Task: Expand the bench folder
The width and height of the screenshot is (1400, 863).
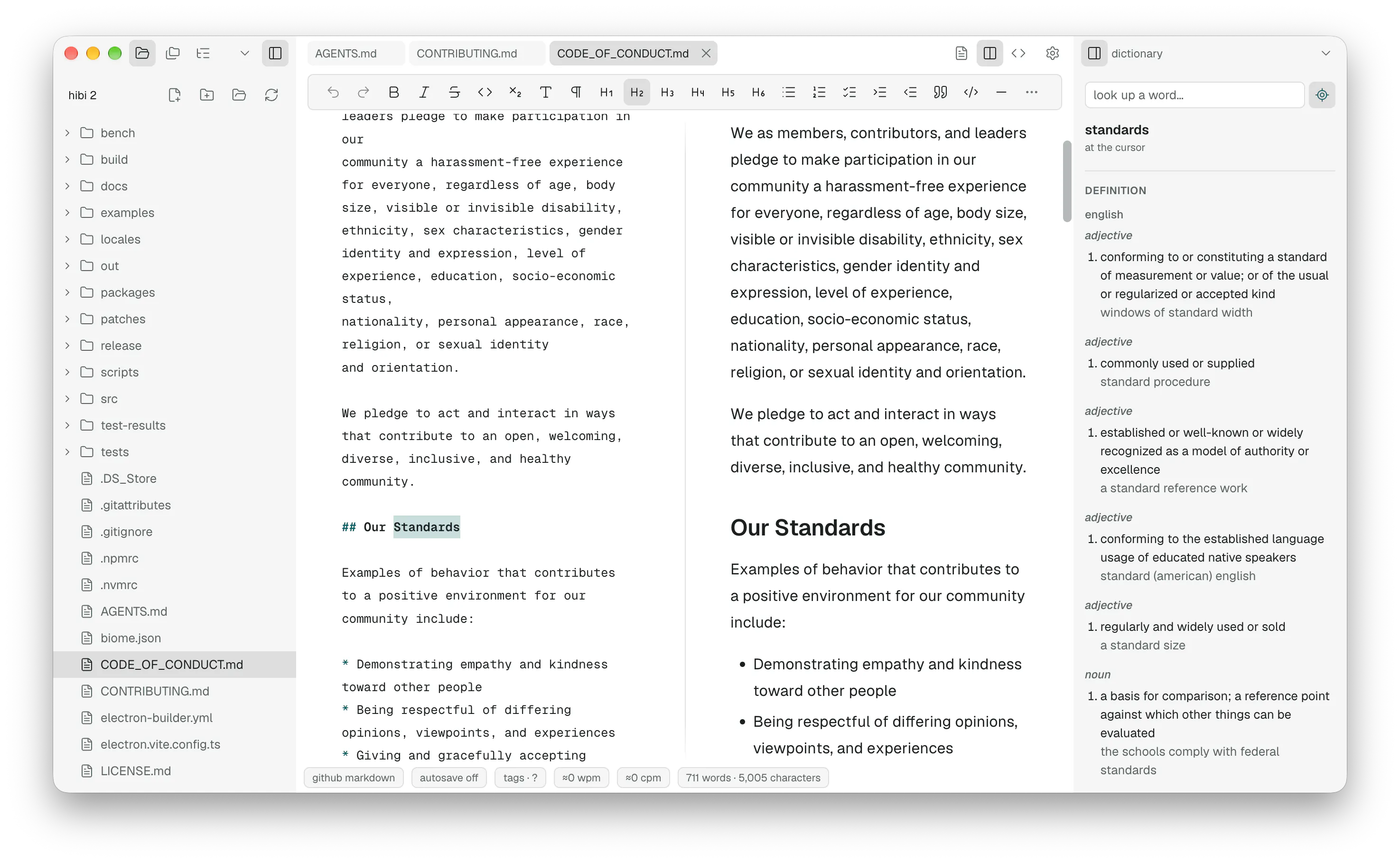Action: click(67, 132)
